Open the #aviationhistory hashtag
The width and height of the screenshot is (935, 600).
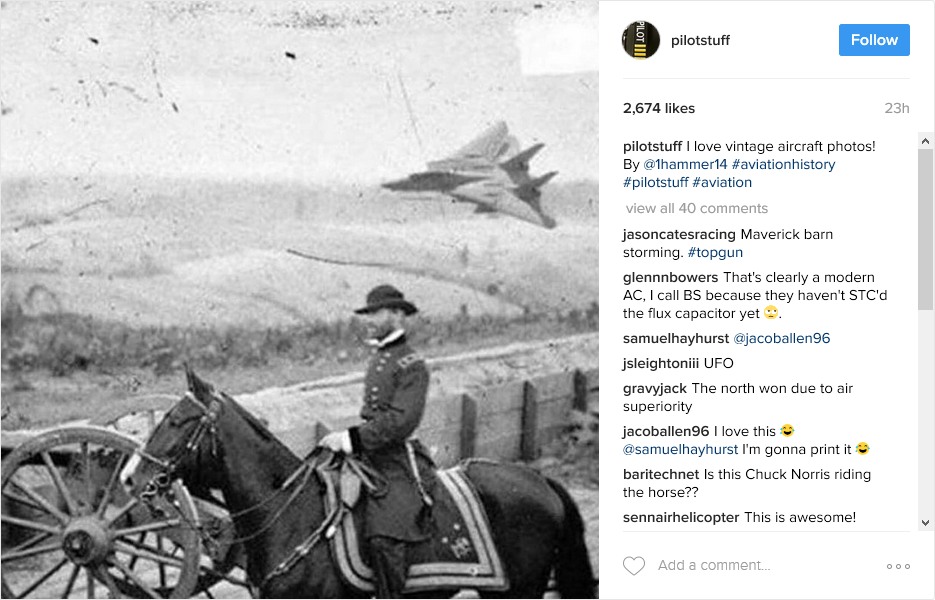click(784, 164)
